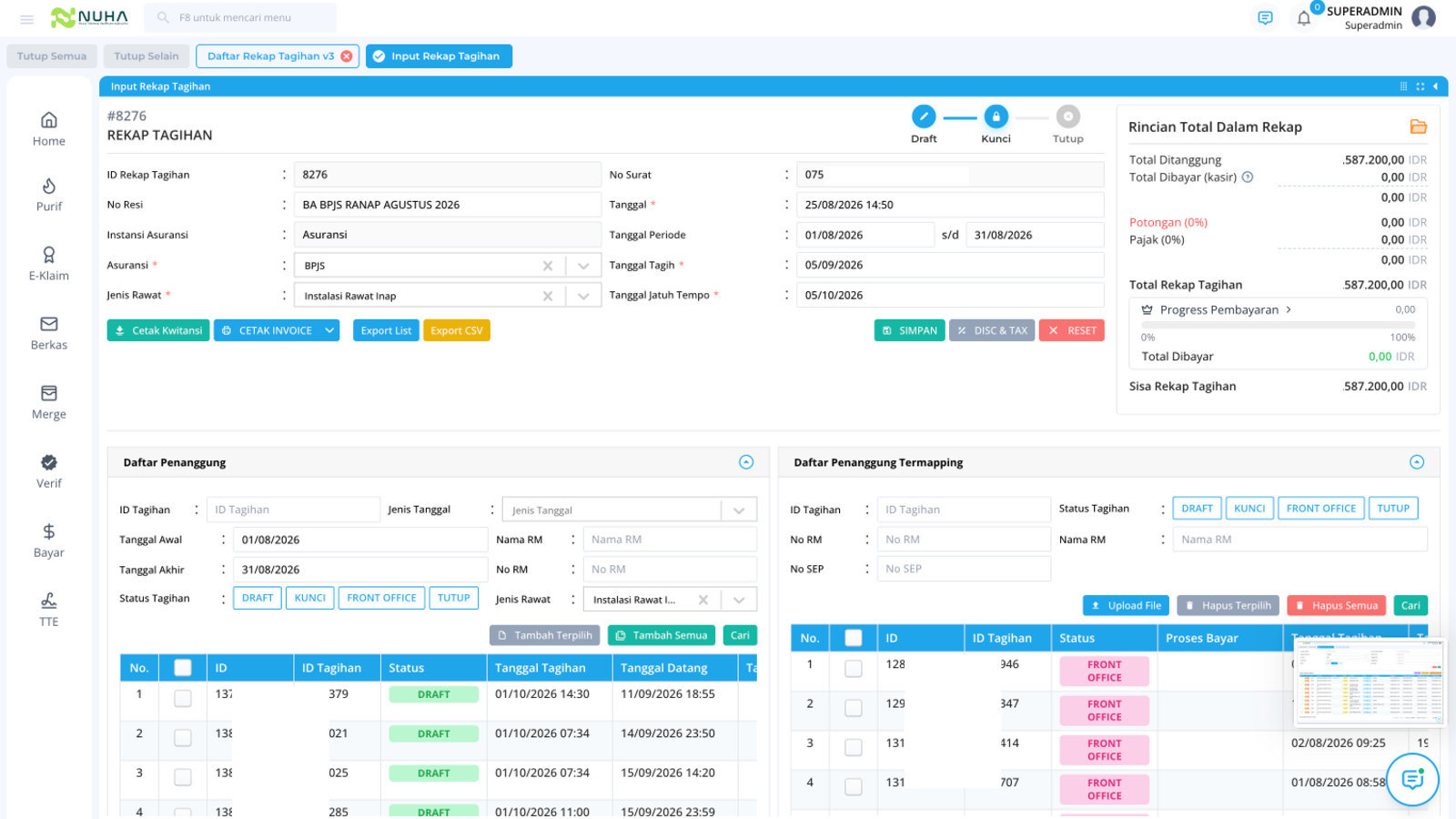Switch to Input Rekap Tagihan tab

coord(439,56)
